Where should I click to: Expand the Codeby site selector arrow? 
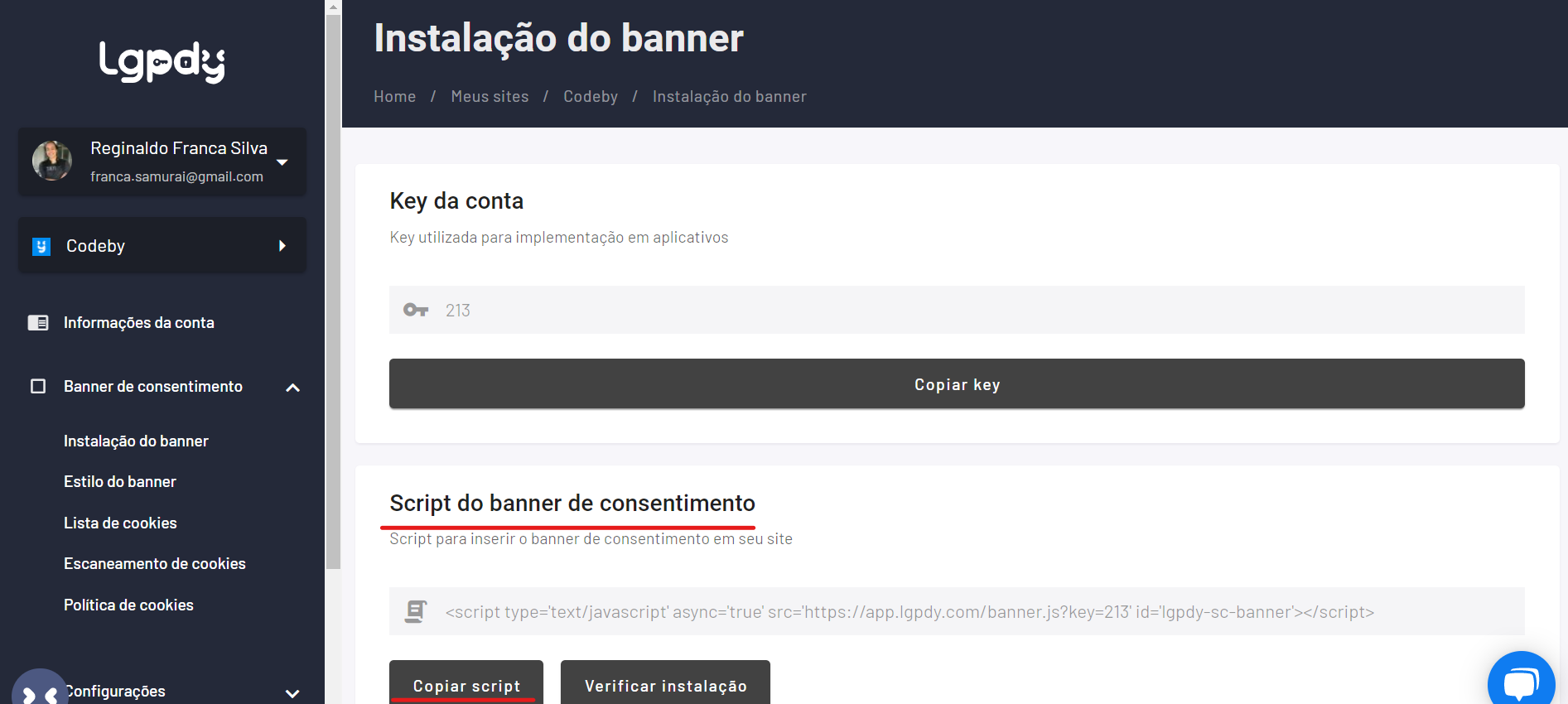[x=282, y=246]
